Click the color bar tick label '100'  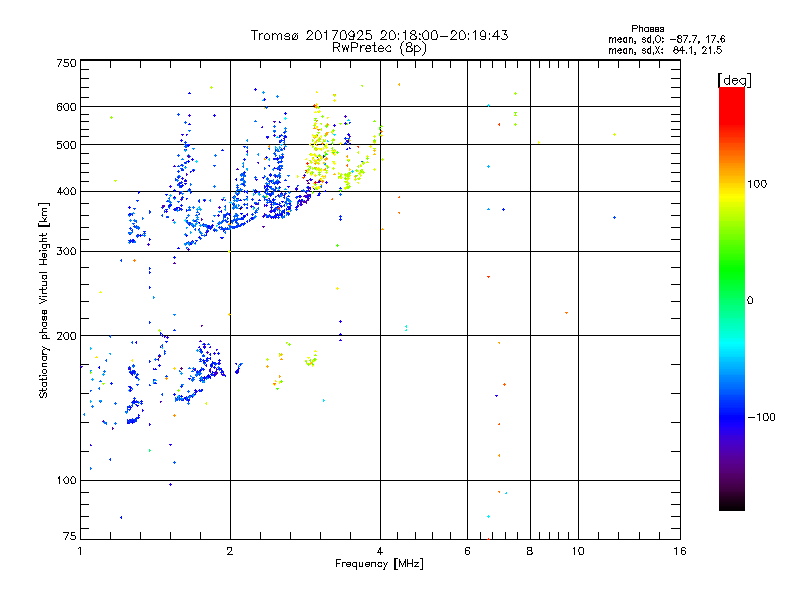(757, 184)
